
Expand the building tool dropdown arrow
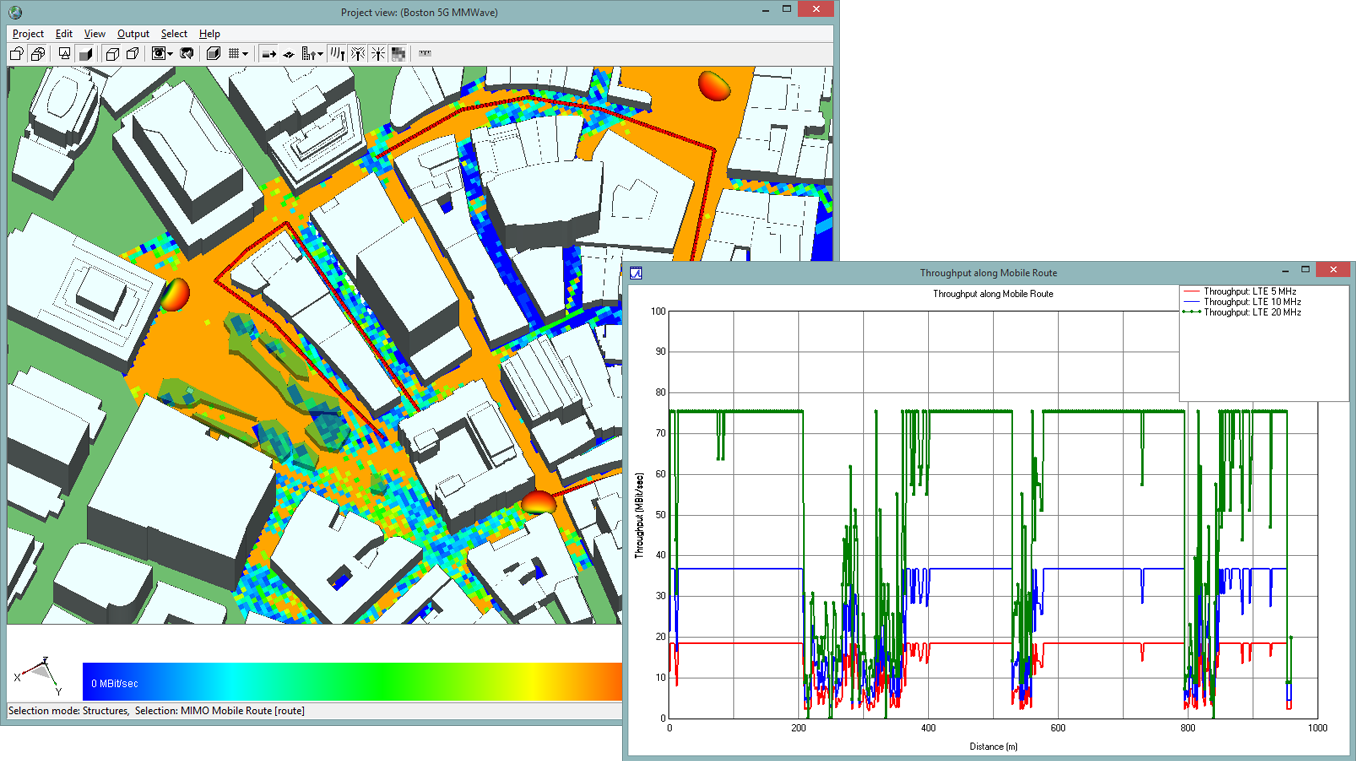[x=320, y=54]
